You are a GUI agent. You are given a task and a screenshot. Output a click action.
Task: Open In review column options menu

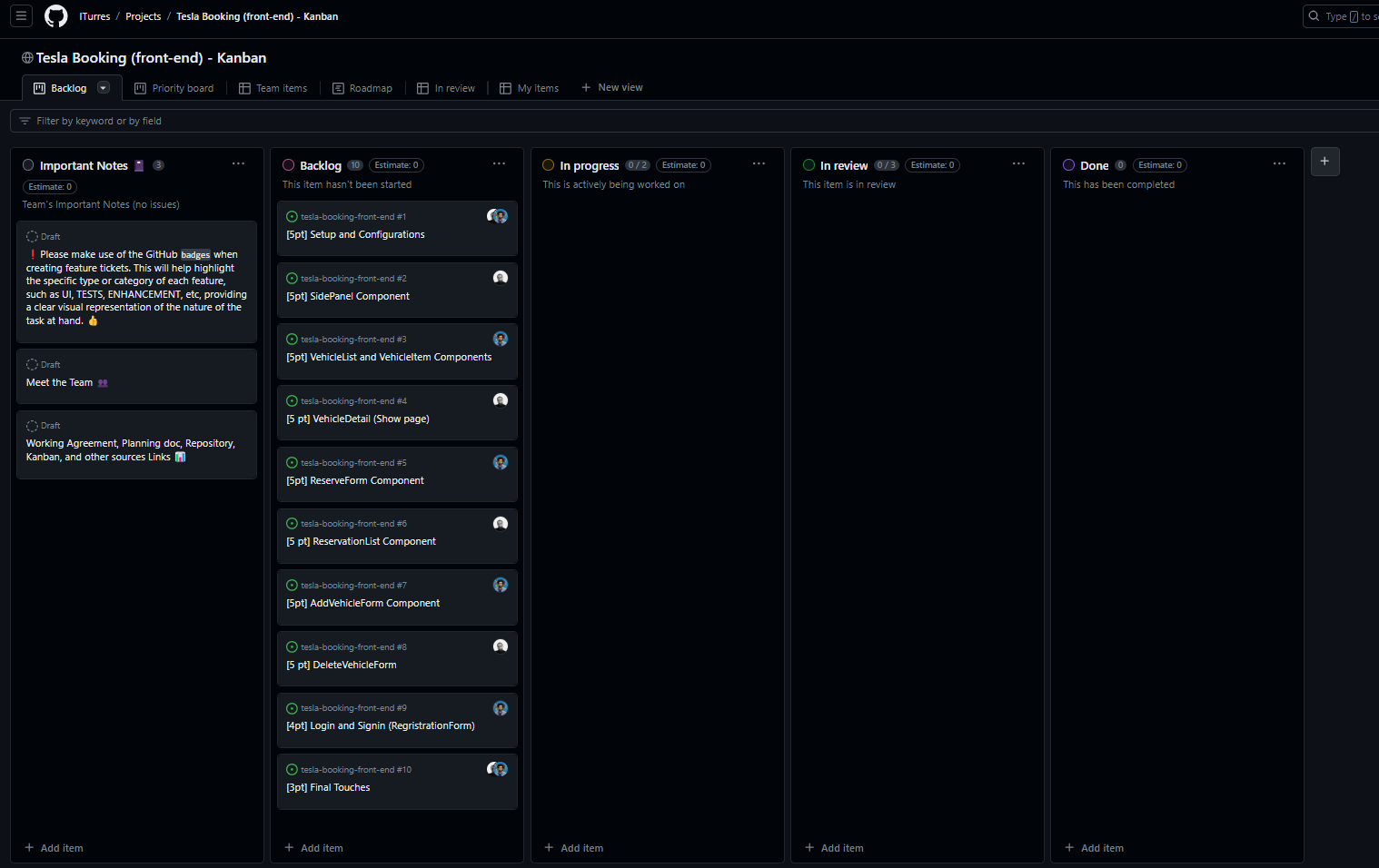(x=1018, y=164)
